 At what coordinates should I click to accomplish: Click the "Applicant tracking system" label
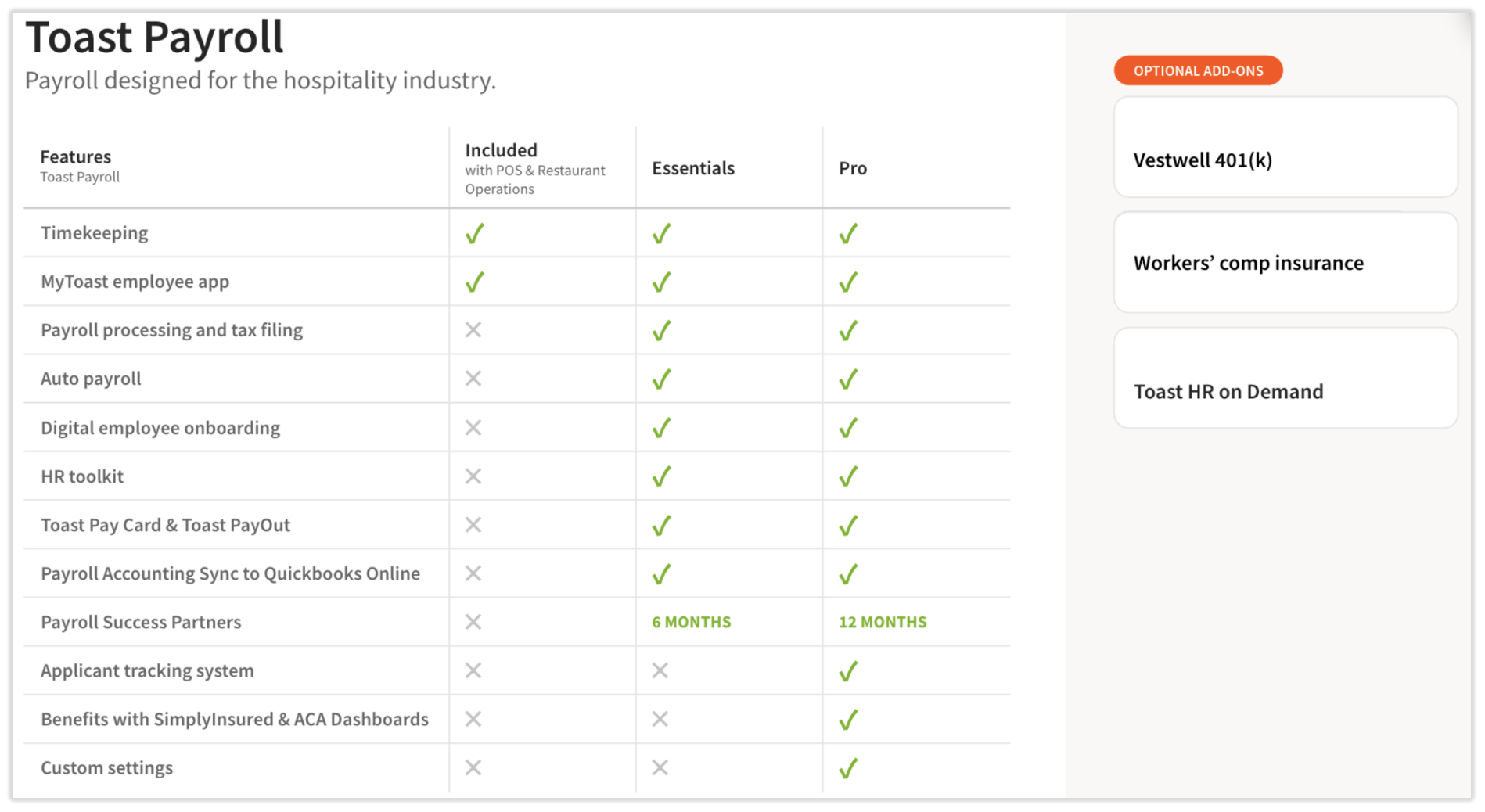148,670
